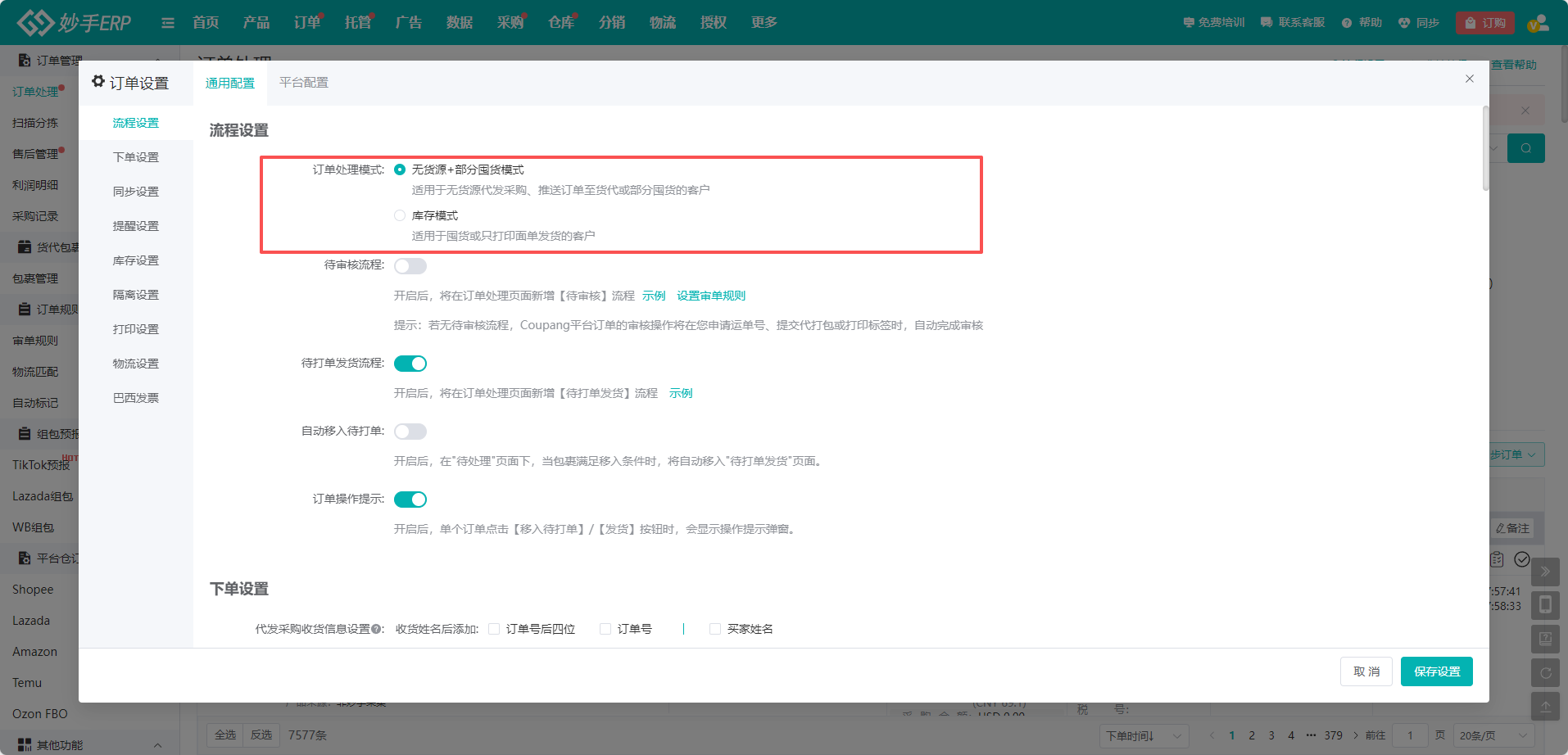
Task: Collapse the 其他功能 sidebar section
Action: pos(157,745)
